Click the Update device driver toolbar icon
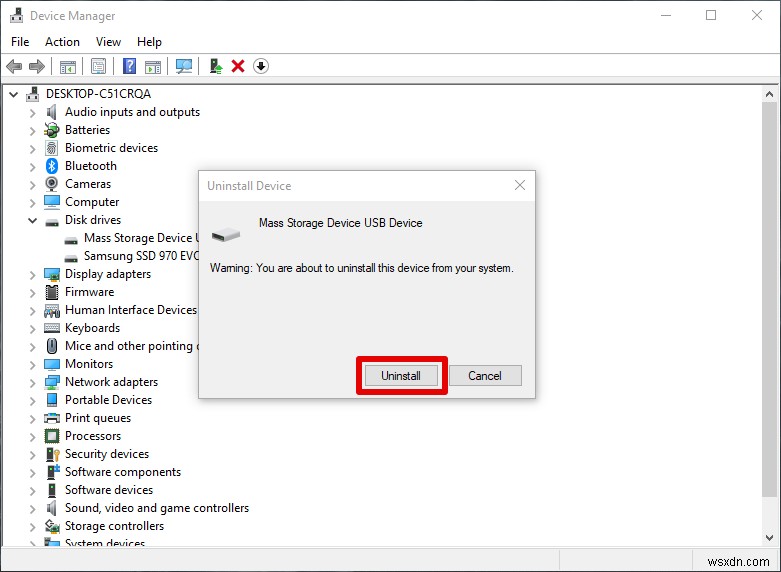This screenshot has width=781, height=572. [x=216, y=66]
